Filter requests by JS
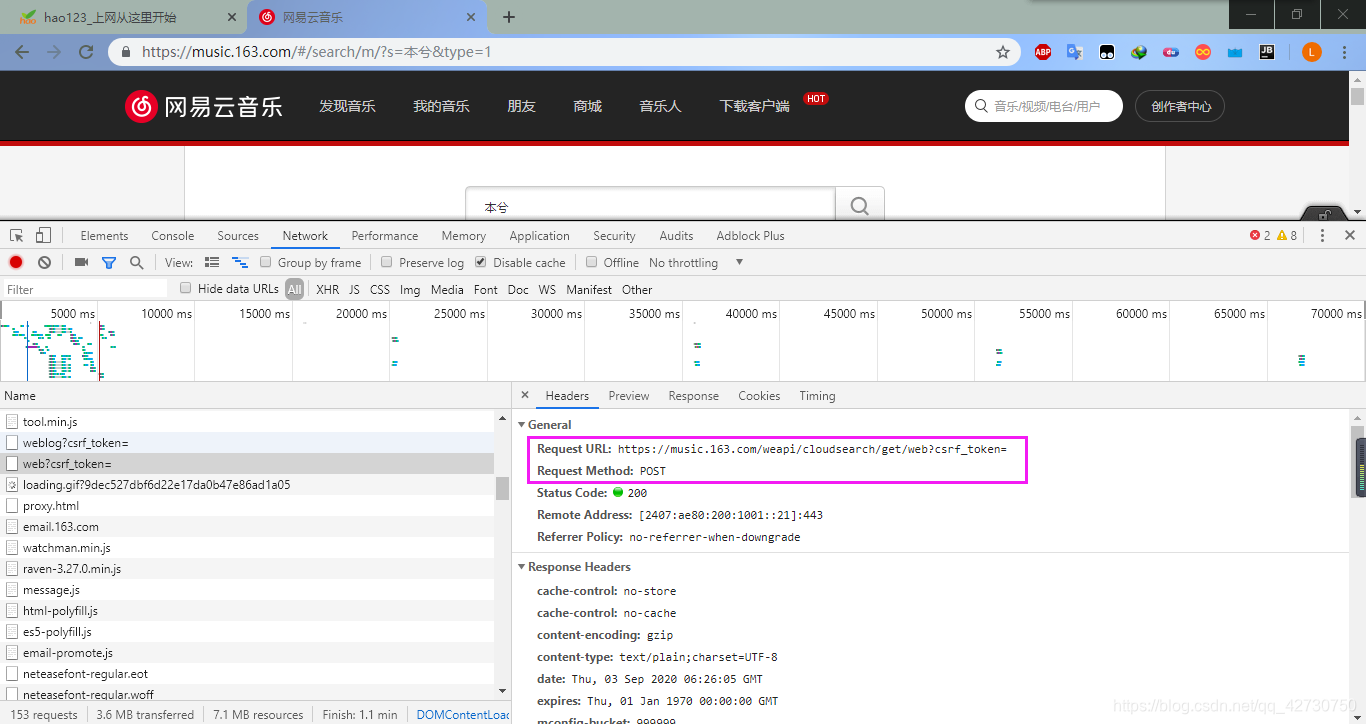 [x=354, y=289]
